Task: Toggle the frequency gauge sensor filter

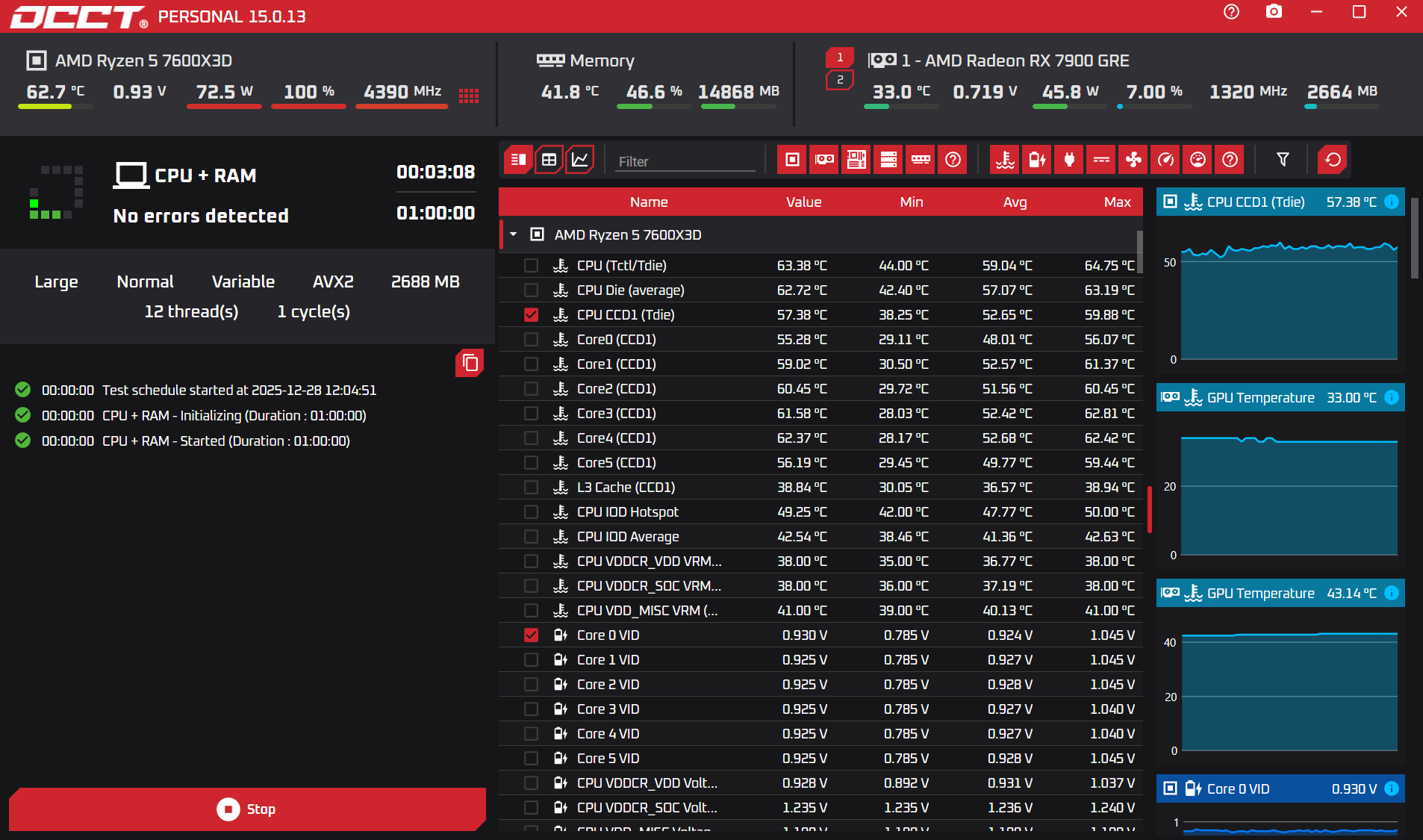Action: 1166,160
